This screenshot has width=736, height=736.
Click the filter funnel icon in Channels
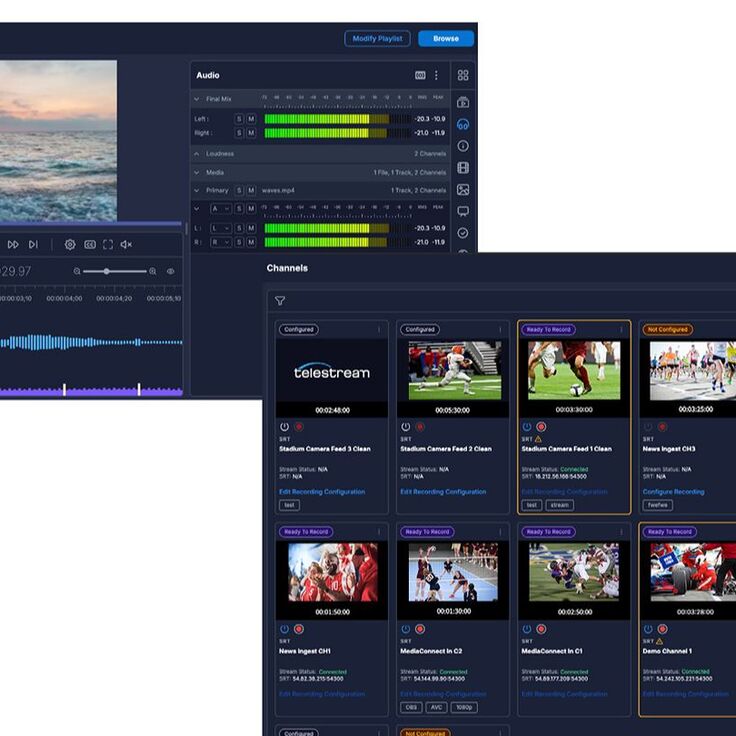coord(280,301)
